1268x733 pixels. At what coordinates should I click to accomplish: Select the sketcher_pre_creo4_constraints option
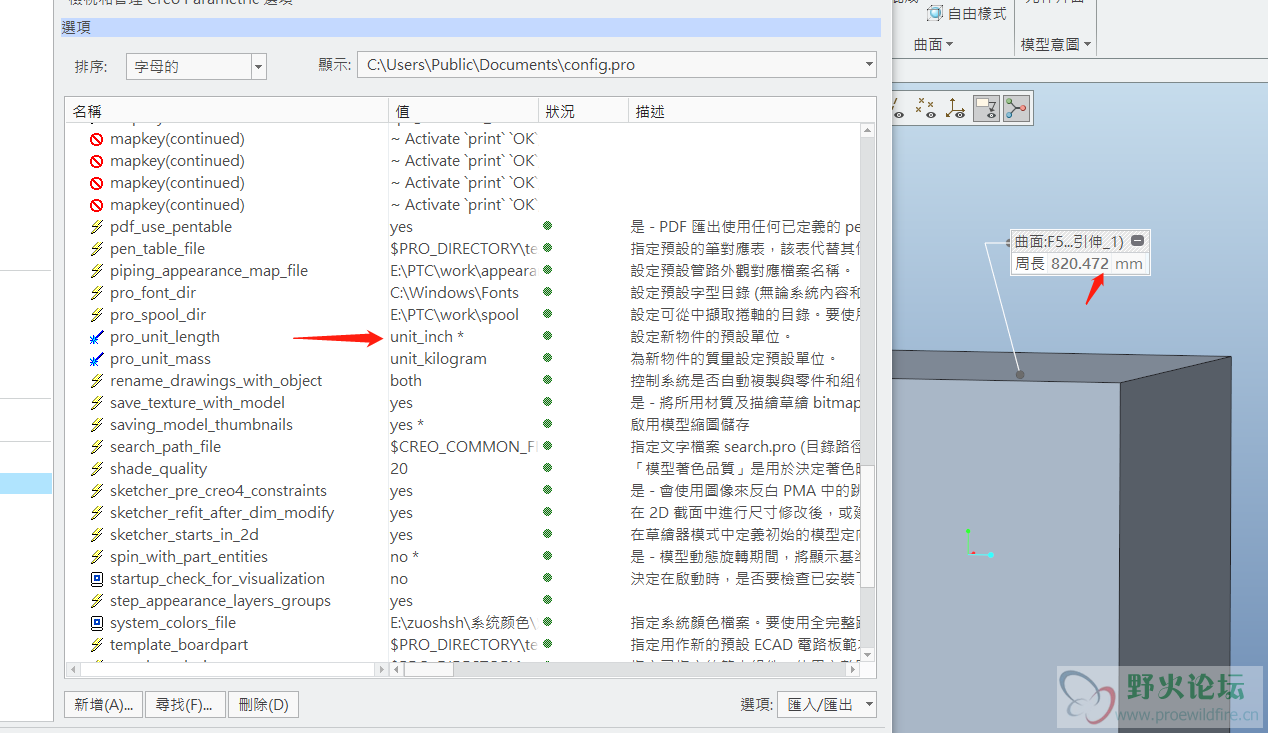[x=218, y=491]
